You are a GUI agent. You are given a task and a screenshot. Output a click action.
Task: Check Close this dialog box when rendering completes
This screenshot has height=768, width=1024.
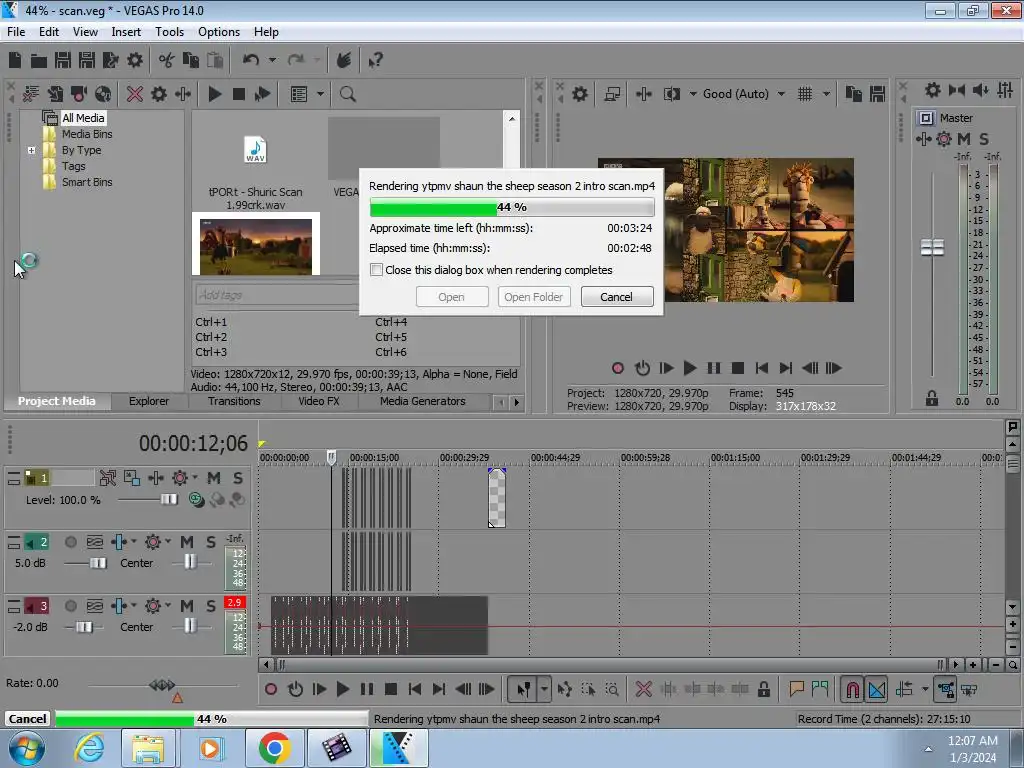coord(377,270)
